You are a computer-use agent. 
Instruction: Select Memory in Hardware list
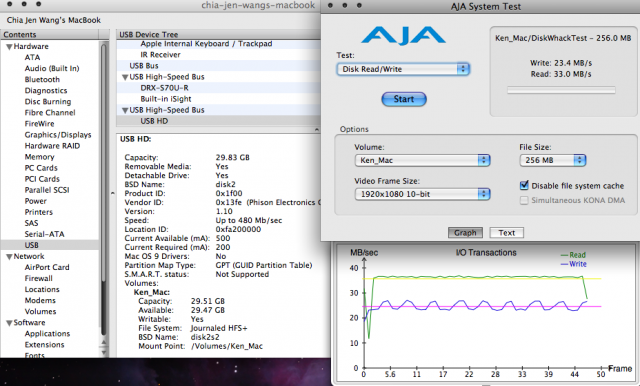[x=39, y=157]
